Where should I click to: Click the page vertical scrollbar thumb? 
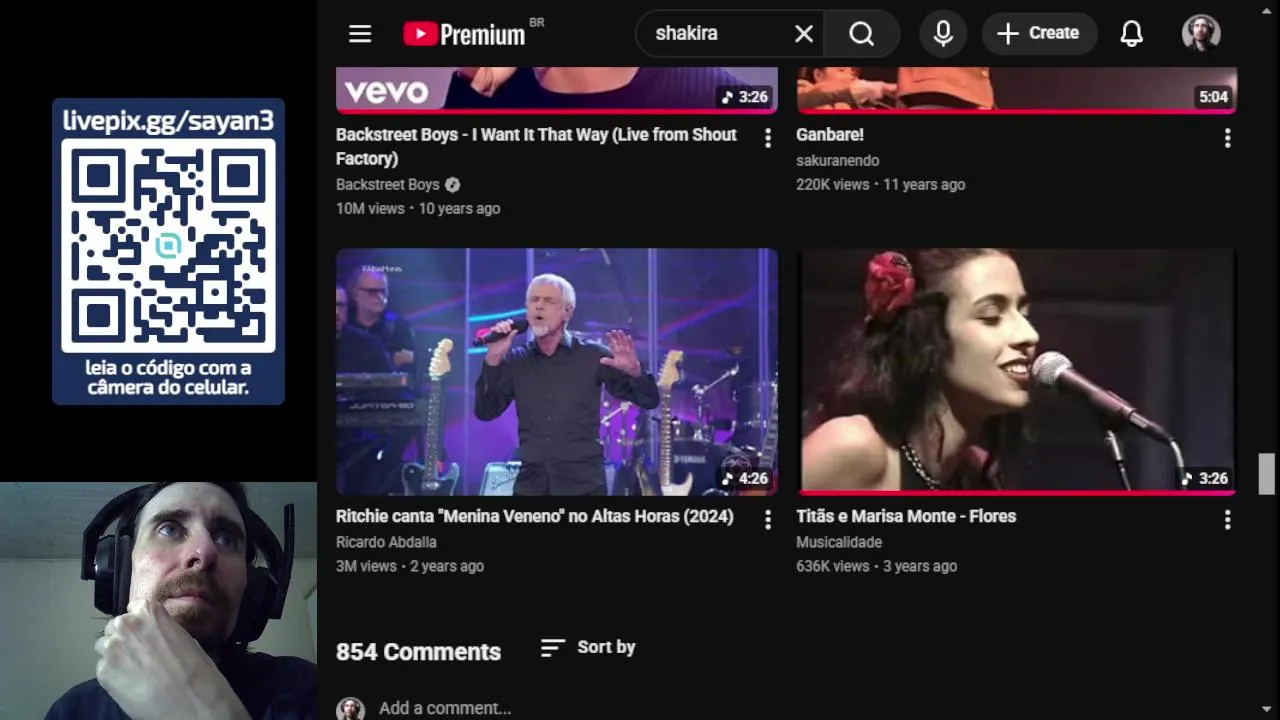1267,473
